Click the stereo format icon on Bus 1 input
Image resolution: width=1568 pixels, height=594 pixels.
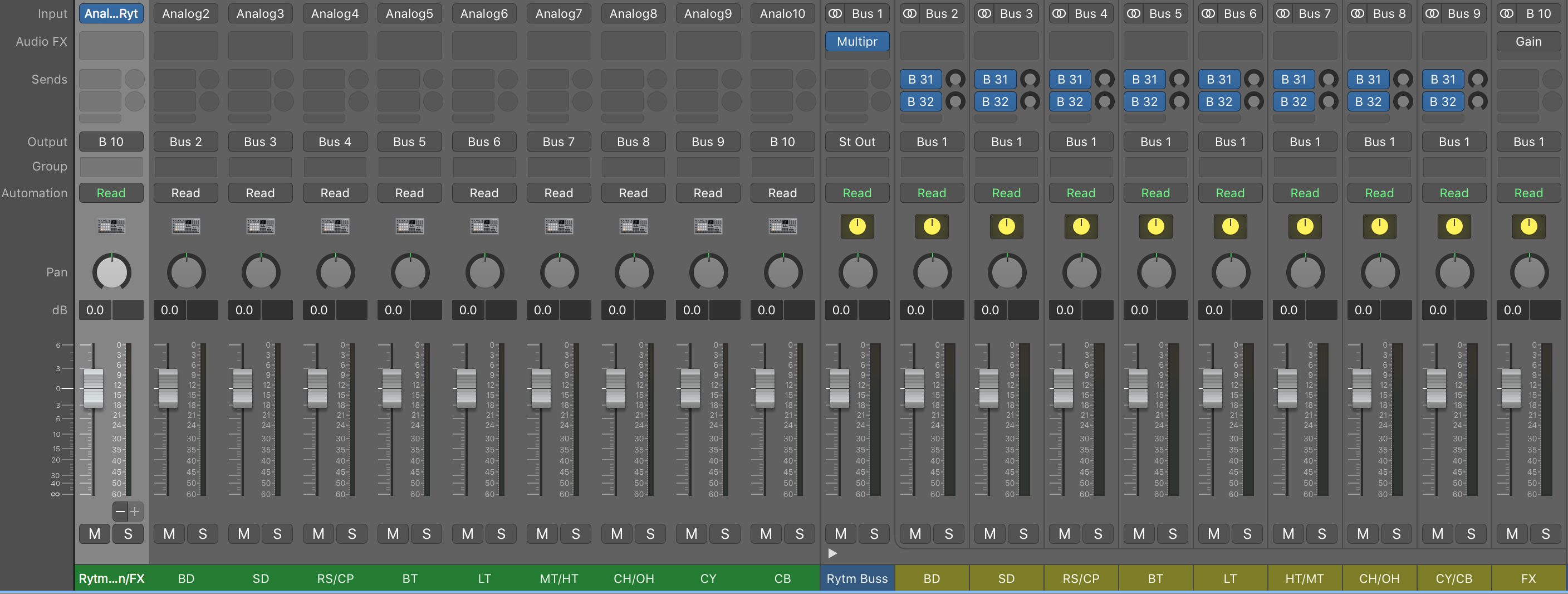pos(836,13)
